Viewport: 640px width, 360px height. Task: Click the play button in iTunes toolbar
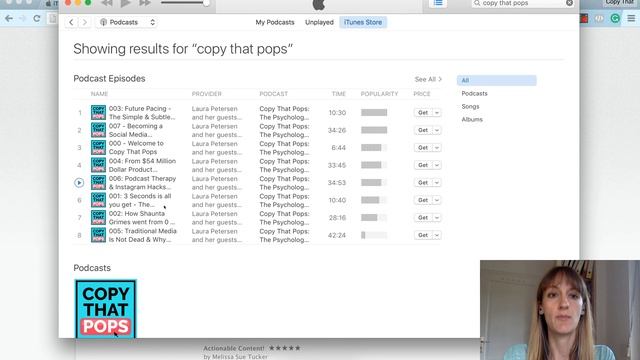[x=126, y=4]
